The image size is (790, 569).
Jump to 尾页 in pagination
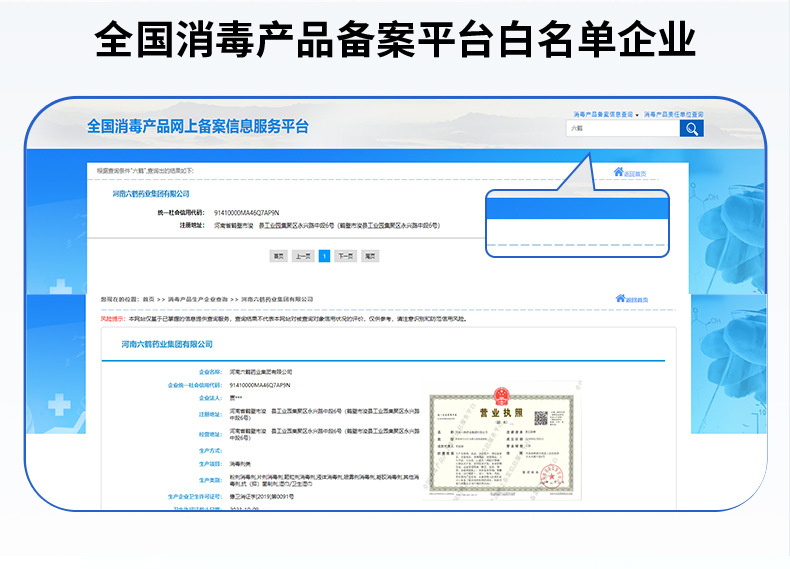pyautogui.click(x=370, y=256)
